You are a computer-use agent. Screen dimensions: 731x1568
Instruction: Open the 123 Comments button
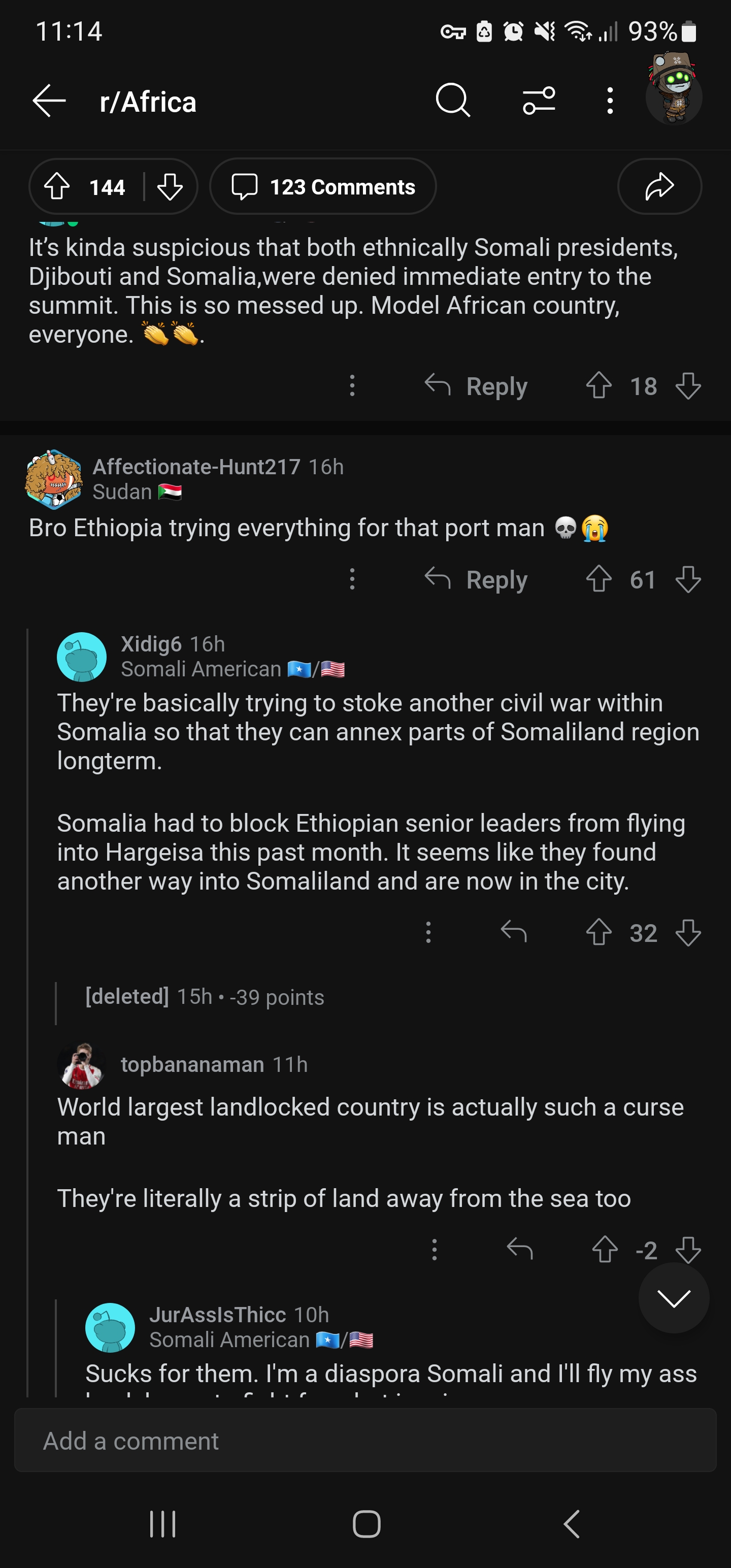pyautogui.click(x=322, y=186)
